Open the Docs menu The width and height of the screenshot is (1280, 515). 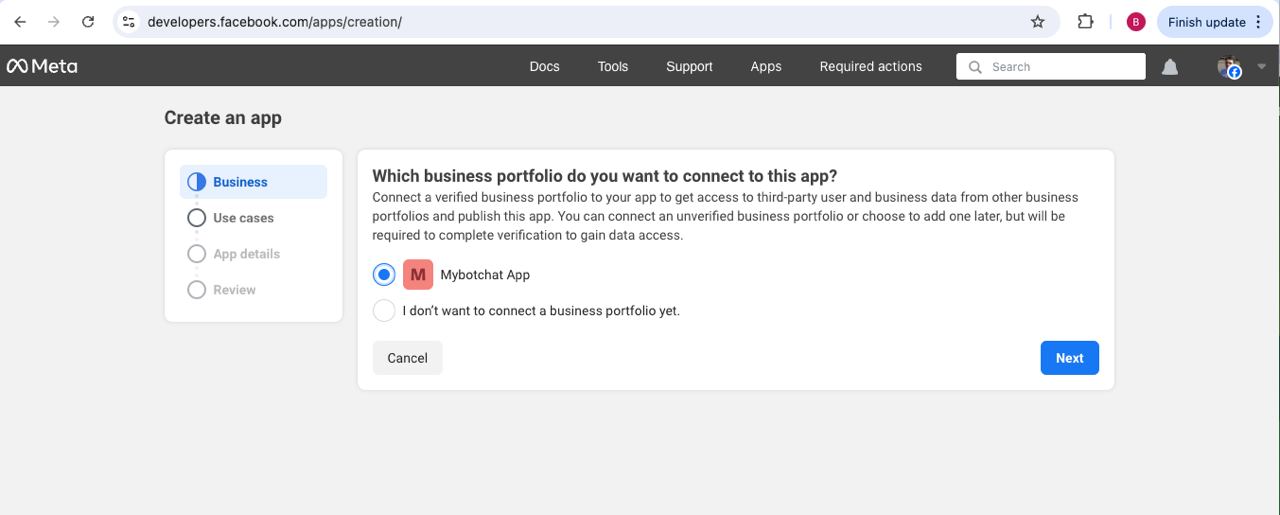(544, 66)
